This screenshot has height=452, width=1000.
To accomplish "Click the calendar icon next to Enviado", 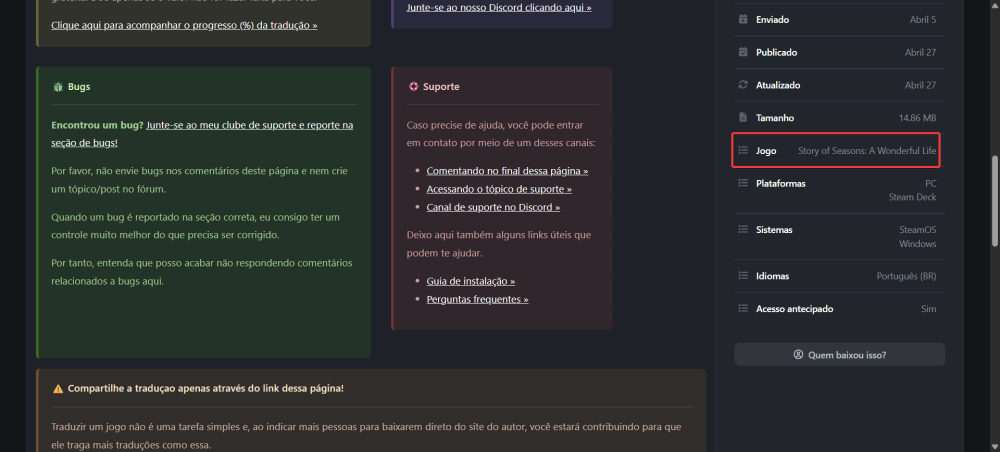I will point(742,20).
